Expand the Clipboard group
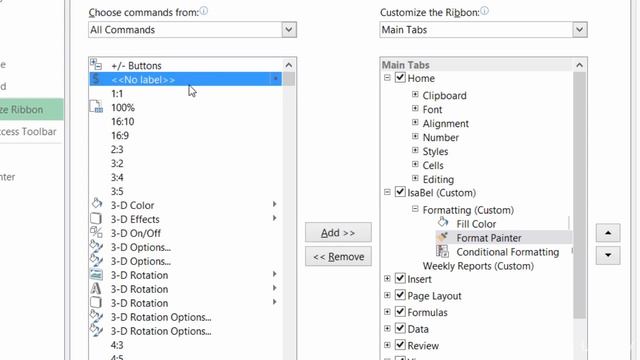The width and height of the screenshot is (640, 360). click(415, 94)
